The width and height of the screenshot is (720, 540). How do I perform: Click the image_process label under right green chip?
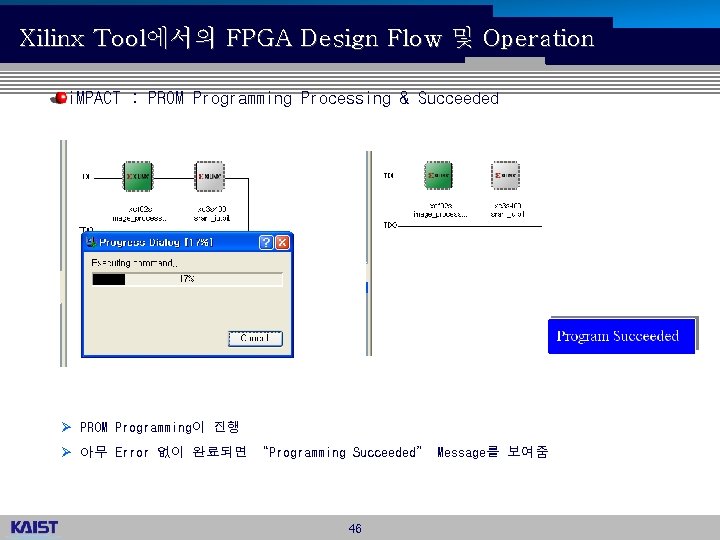click(x=440, y=214)
